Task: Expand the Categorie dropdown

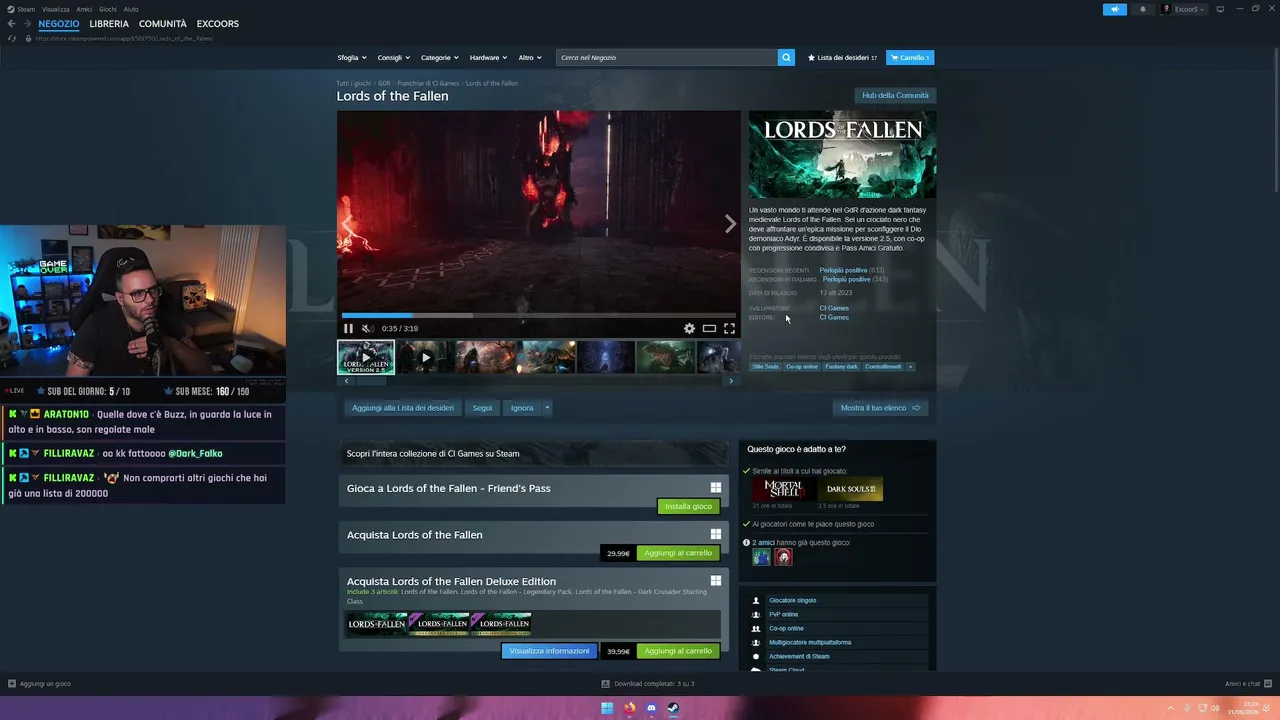Action: click(x=440, y=57)
